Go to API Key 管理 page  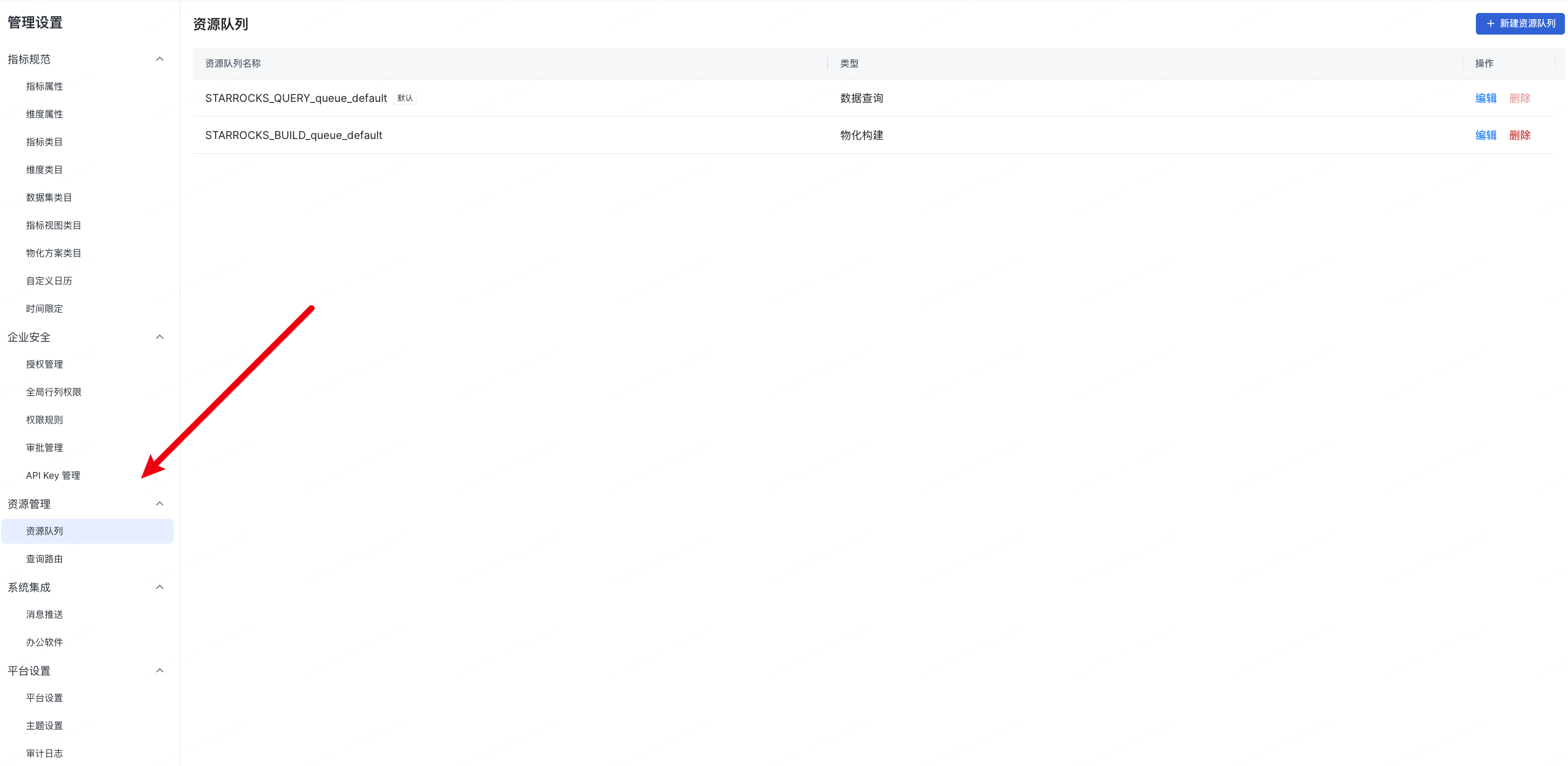point(53,476)
